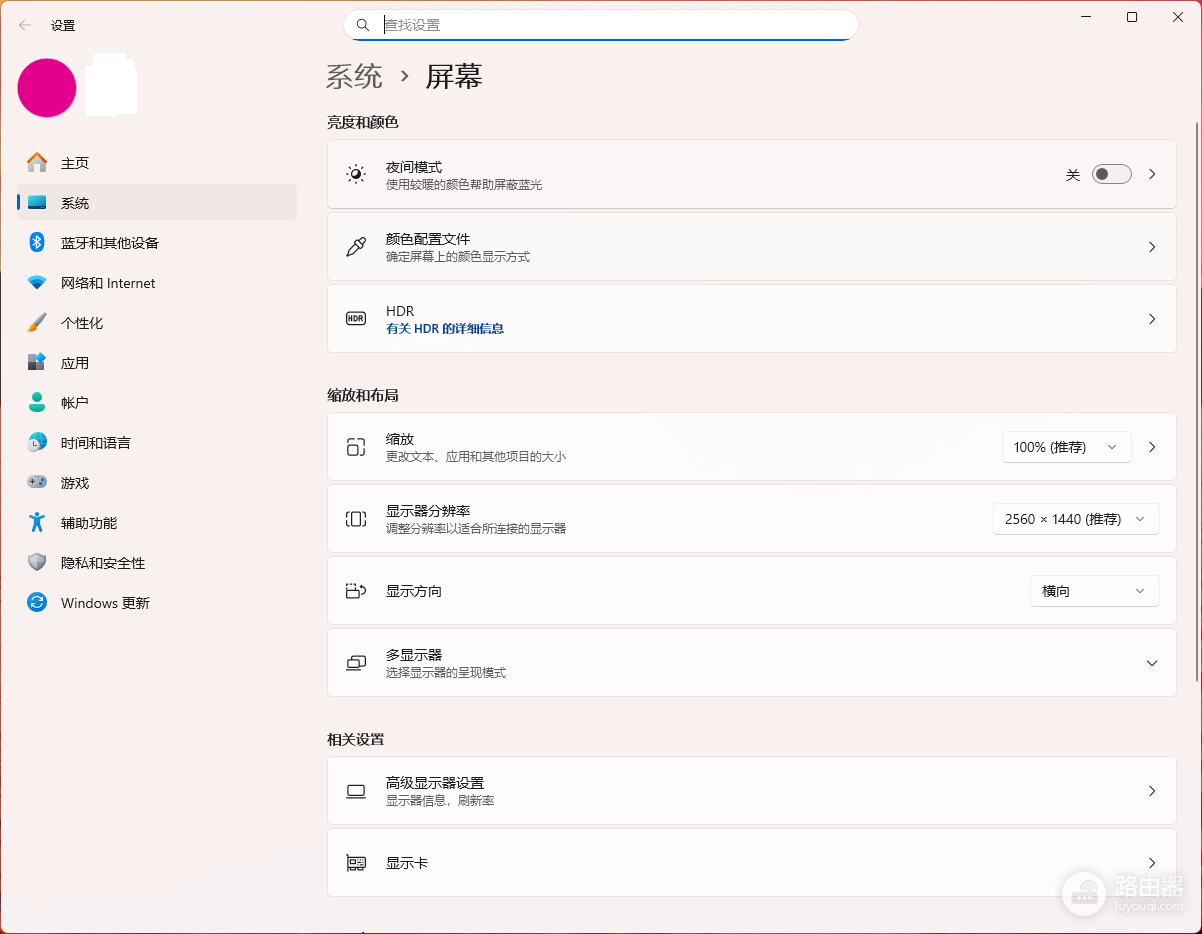1202x934 pixels.
Task: Open the HDR row chevron
Action: [x=1152, y=319]
